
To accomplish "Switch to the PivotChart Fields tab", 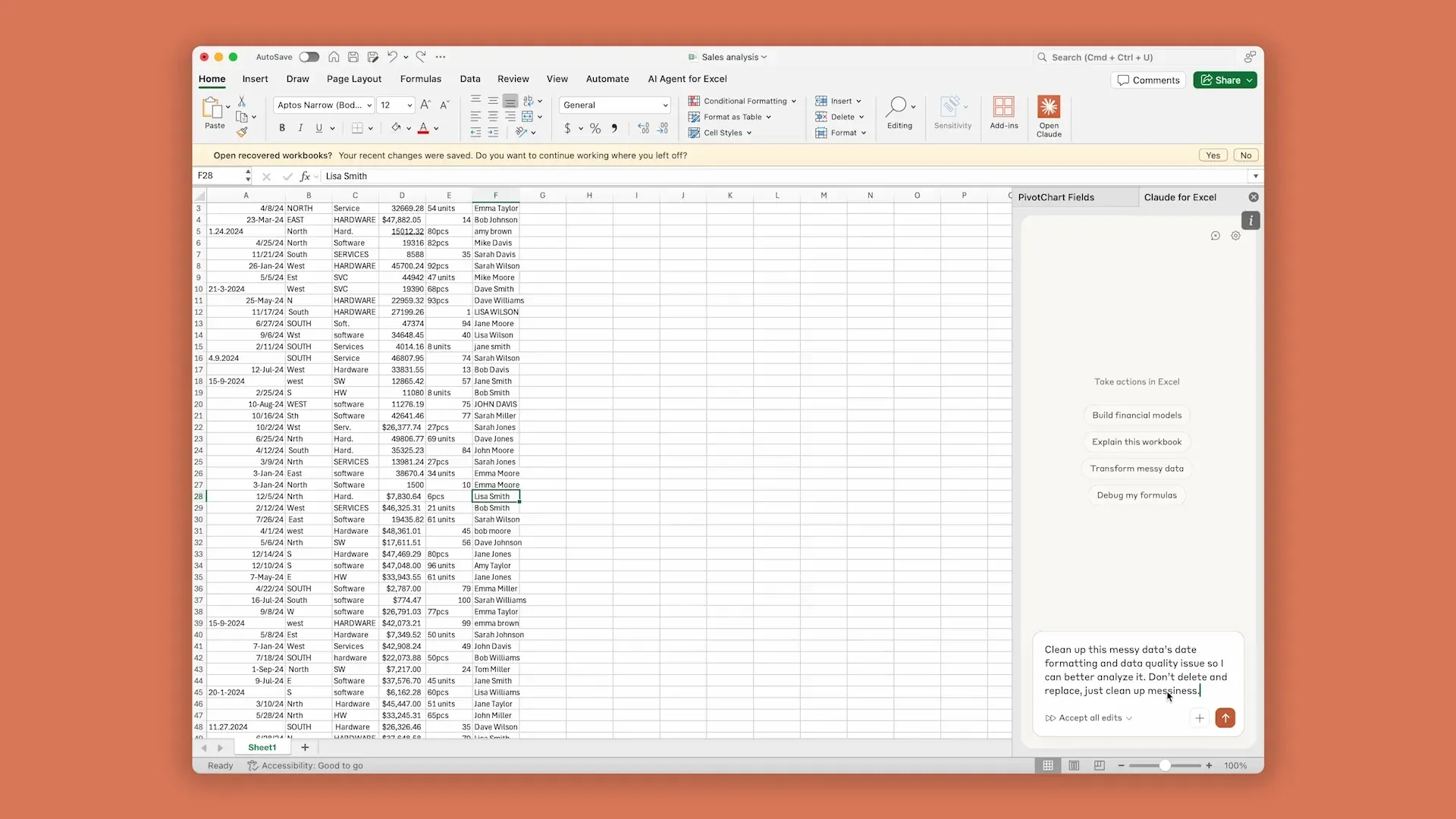I will pos(1056,197).
